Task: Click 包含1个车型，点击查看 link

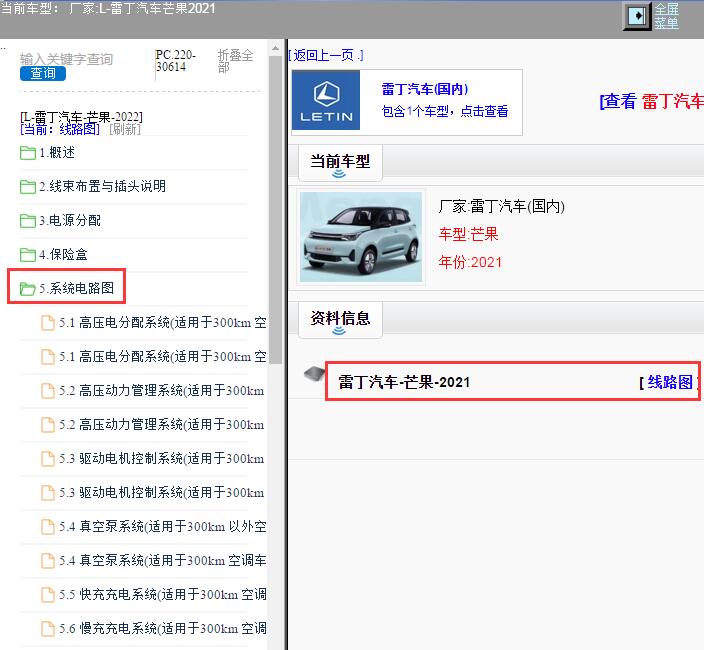Action: tap(444, 111)
